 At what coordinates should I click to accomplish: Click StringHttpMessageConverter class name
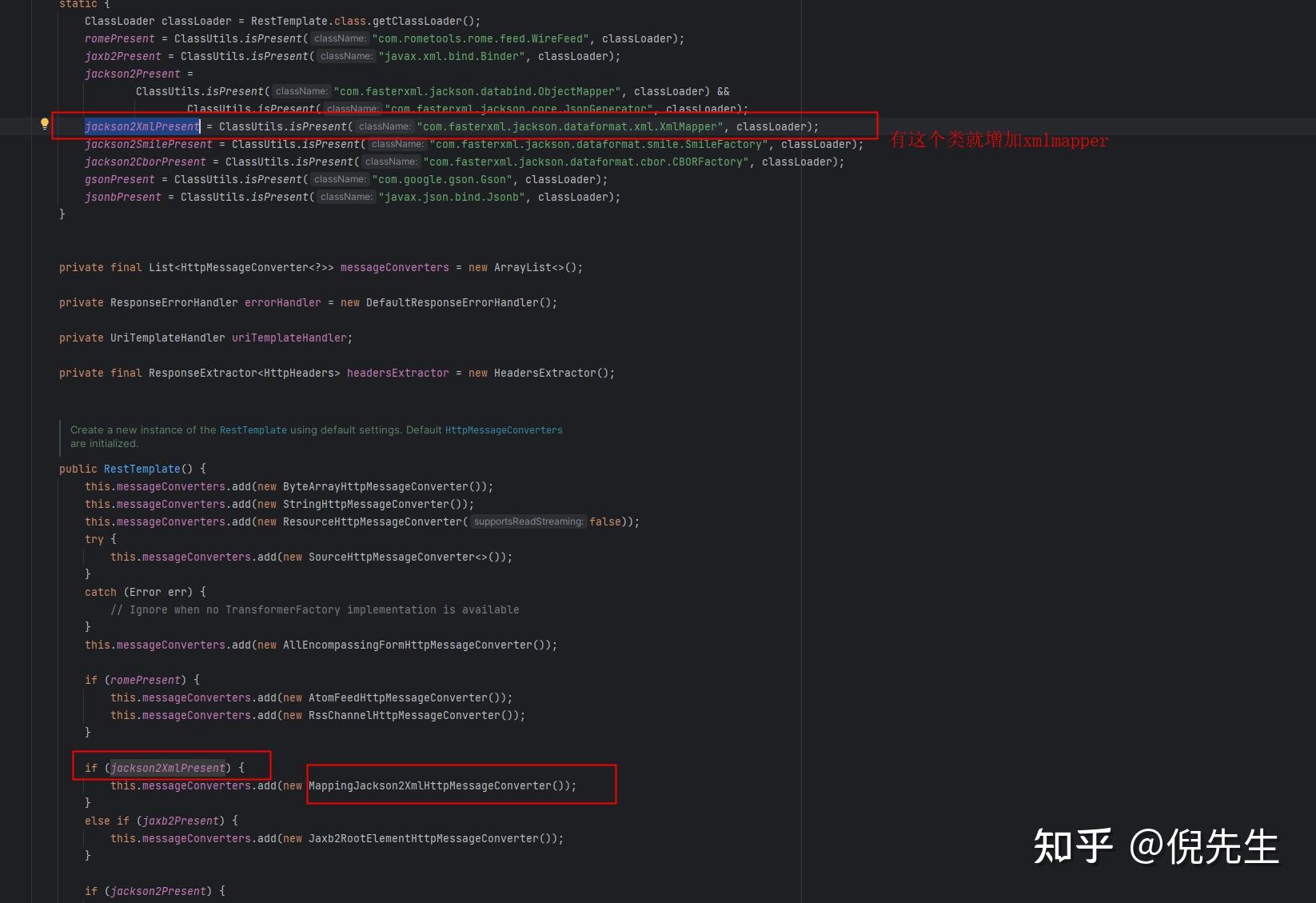365,504
